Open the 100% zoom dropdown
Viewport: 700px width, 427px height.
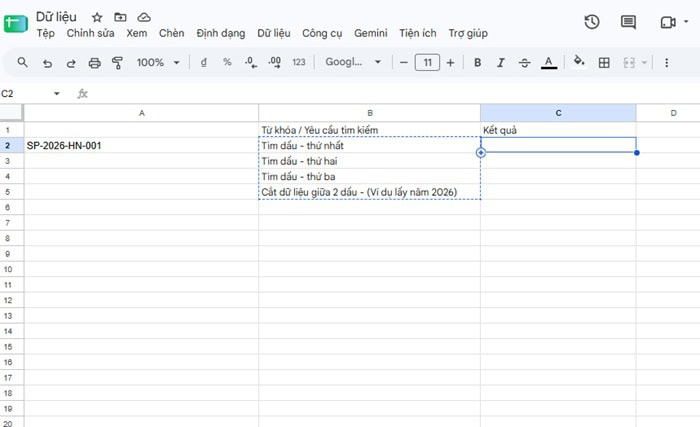[x=158, y=63]
